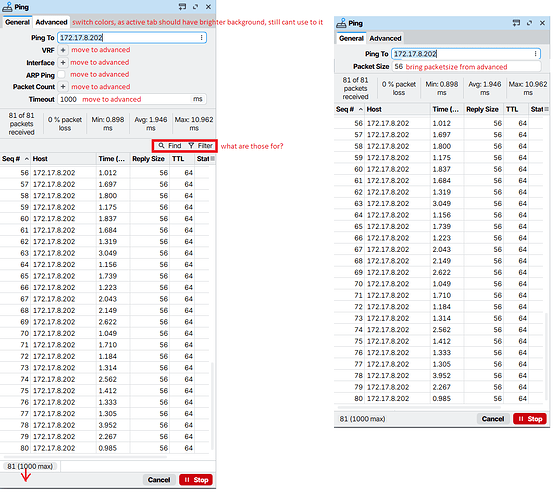Switch to Advanced tab in left Ping window
The image size is (557, 500).
(x=51, y=22)
